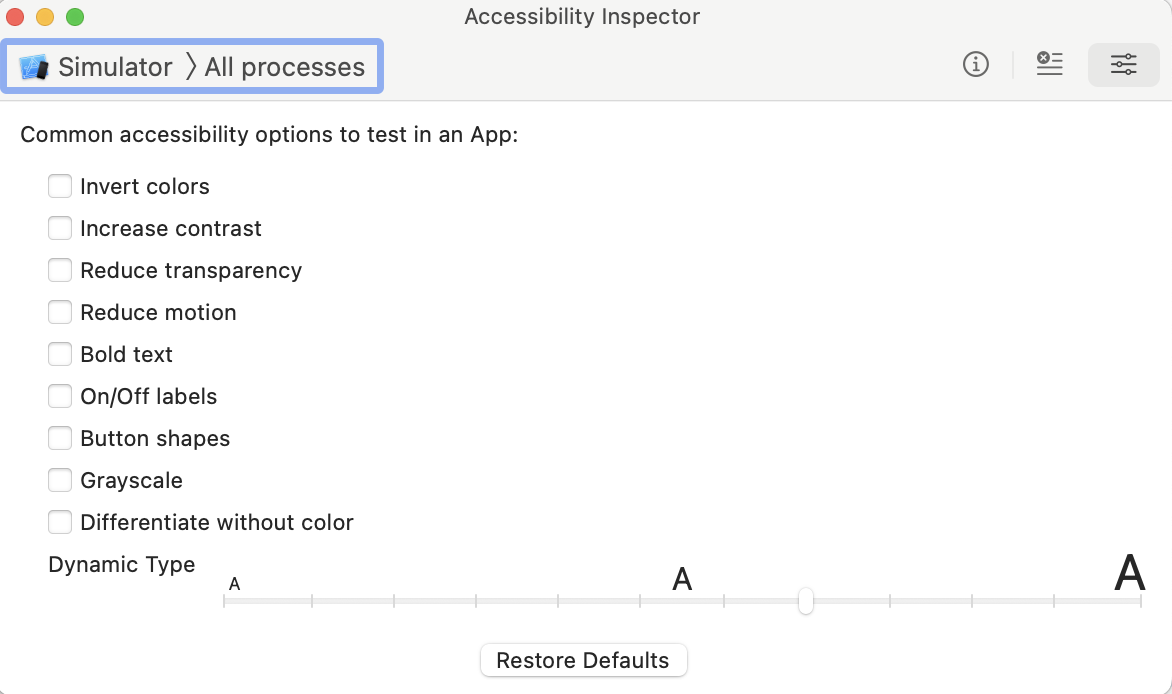Check the Reduce transparency option
This screenshot has height=694, width=1172.
(x=60, y=270)
